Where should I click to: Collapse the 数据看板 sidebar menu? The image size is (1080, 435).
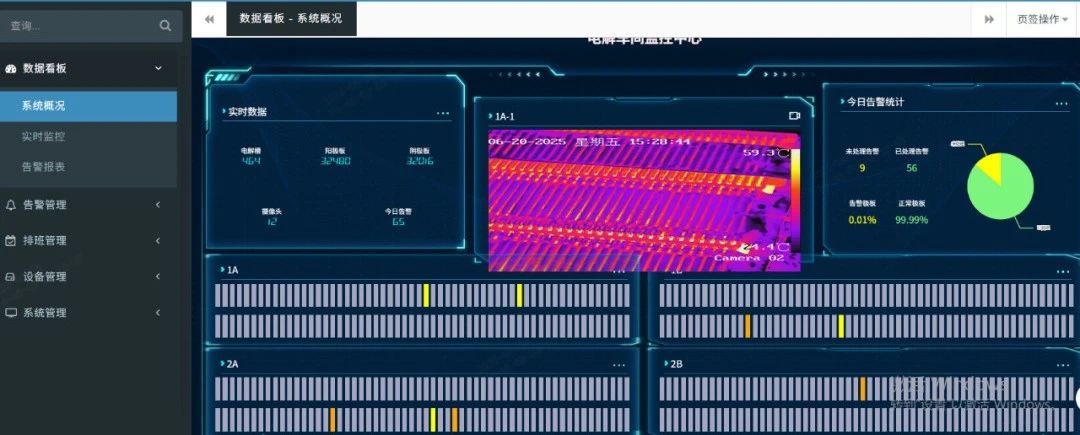[158, 68]
